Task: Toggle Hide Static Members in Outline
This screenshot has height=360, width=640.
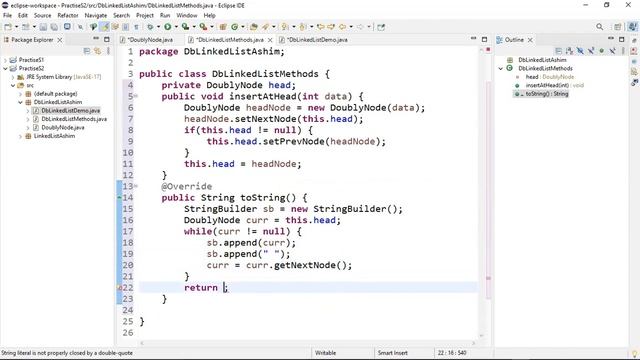Action: click(x=591, y=51)
